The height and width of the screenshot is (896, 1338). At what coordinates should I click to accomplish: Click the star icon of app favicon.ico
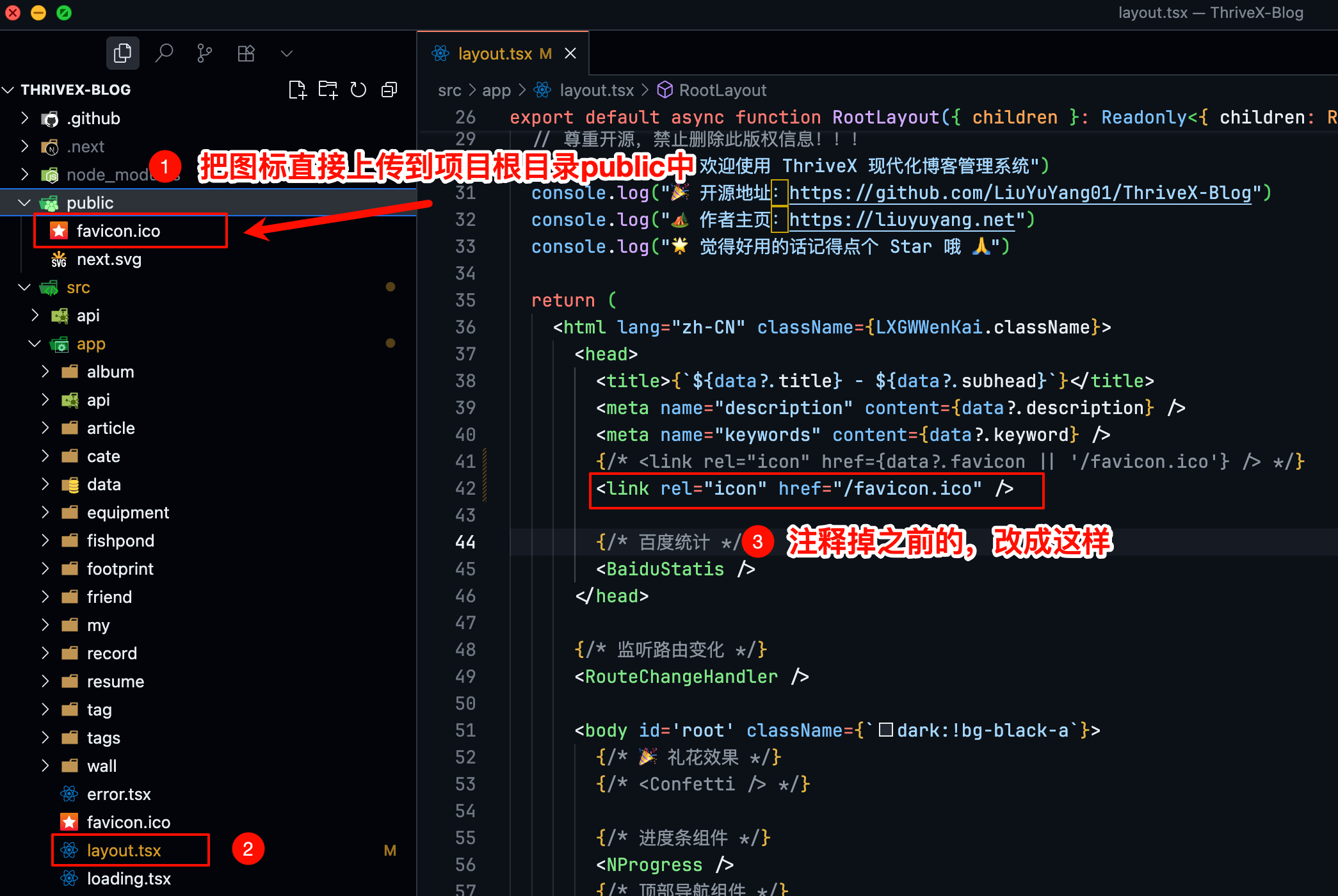point(69,822)
